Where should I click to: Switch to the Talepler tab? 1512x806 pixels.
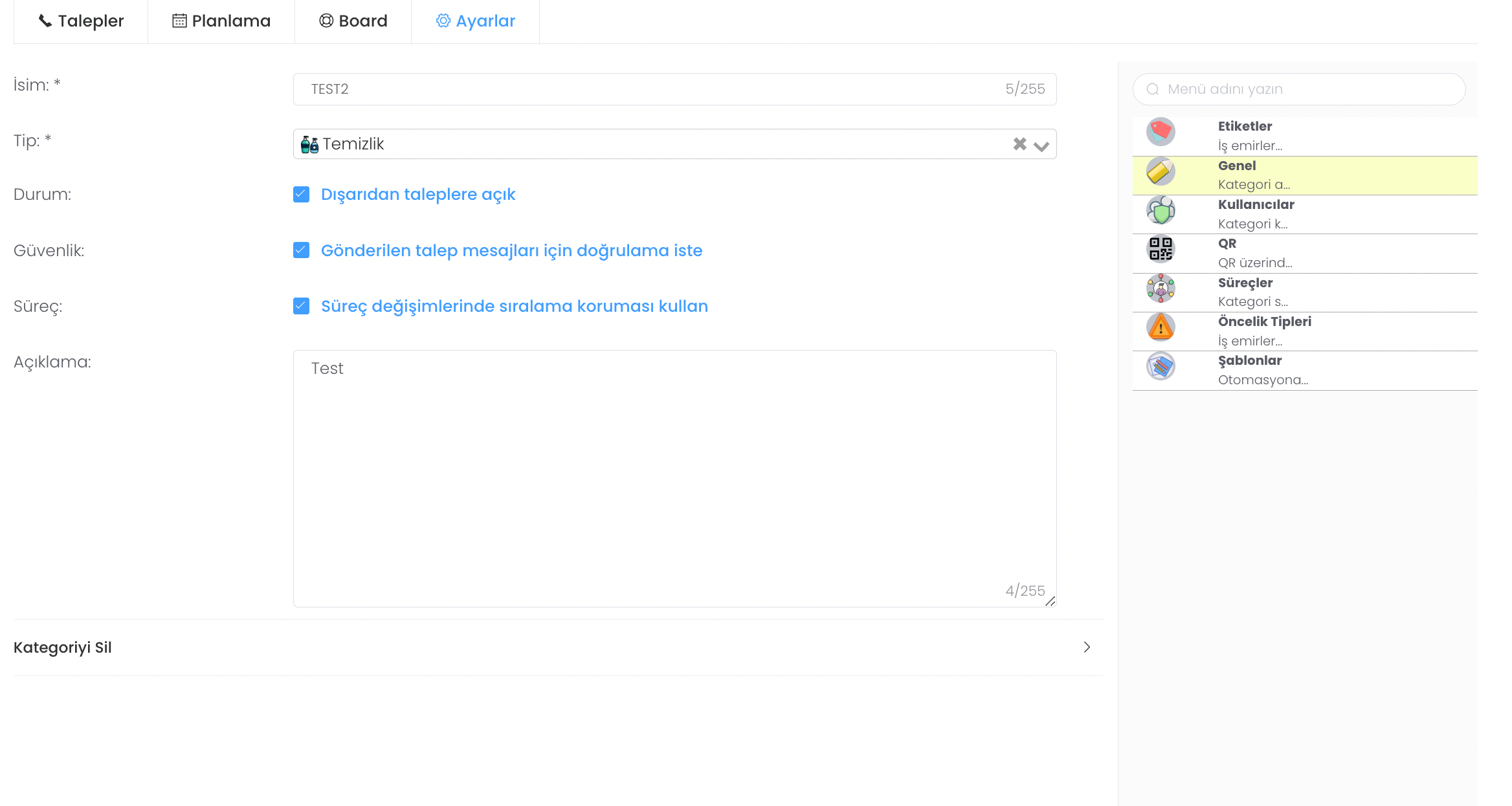point(81,21)
